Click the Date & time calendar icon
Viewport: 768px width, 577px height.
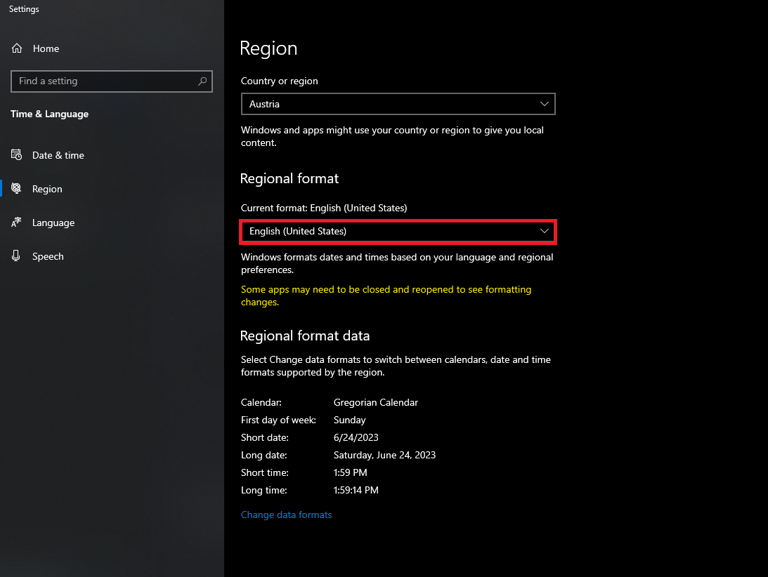click(x=16, y=155)
